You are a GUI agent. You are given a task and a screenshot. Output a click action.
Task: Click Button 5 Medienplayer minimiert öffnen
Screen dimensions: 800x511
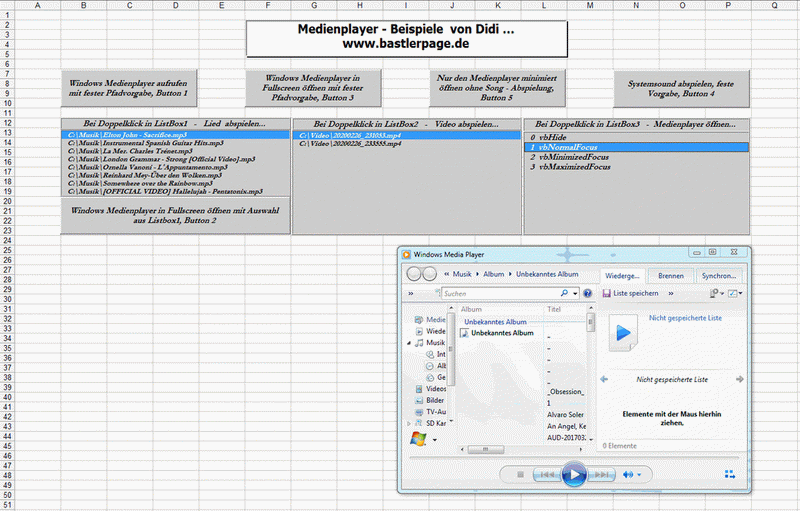(x=497, y=88)
